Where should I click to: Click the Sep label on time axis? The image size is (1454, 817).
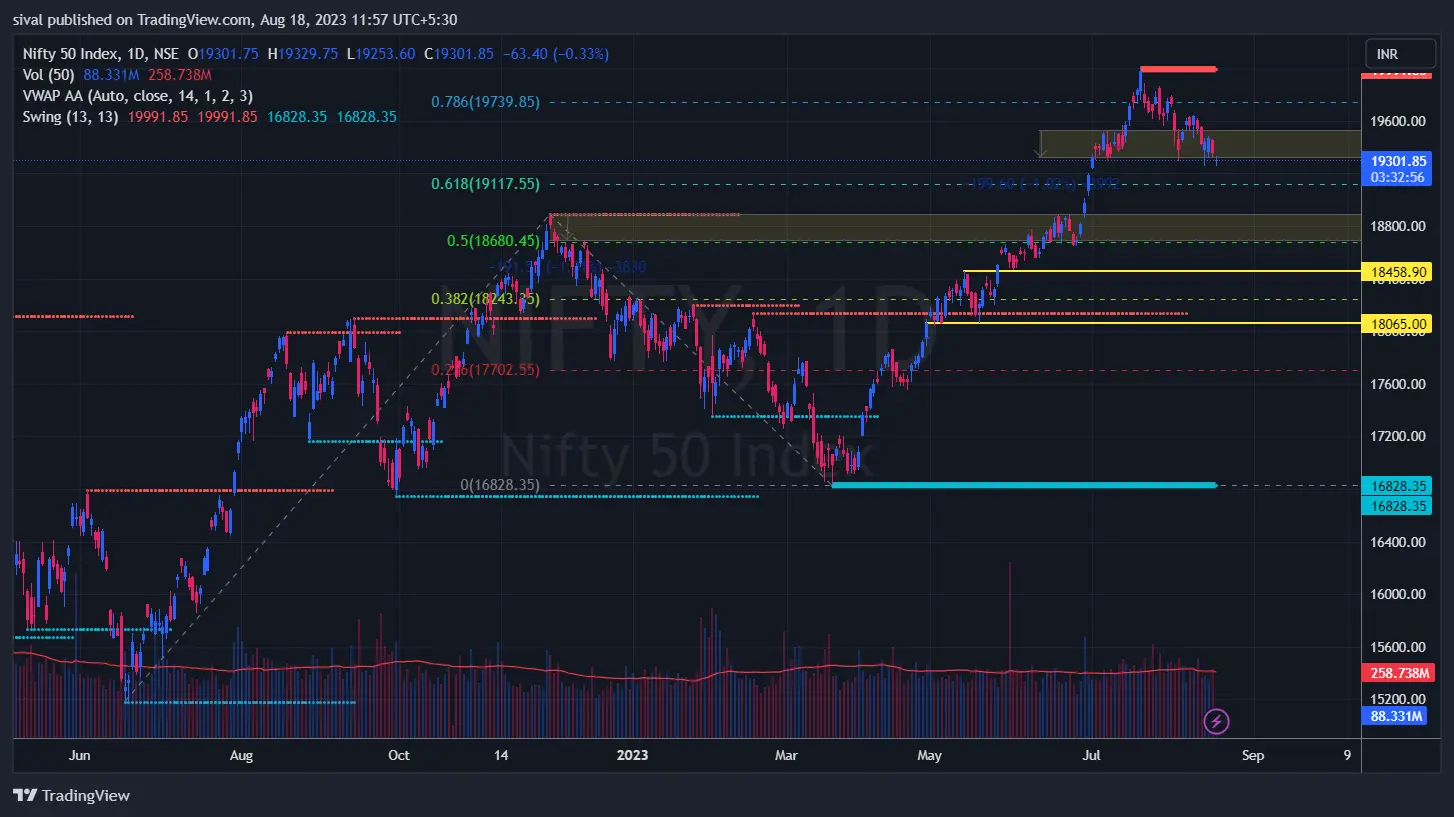click(1253, 755)
